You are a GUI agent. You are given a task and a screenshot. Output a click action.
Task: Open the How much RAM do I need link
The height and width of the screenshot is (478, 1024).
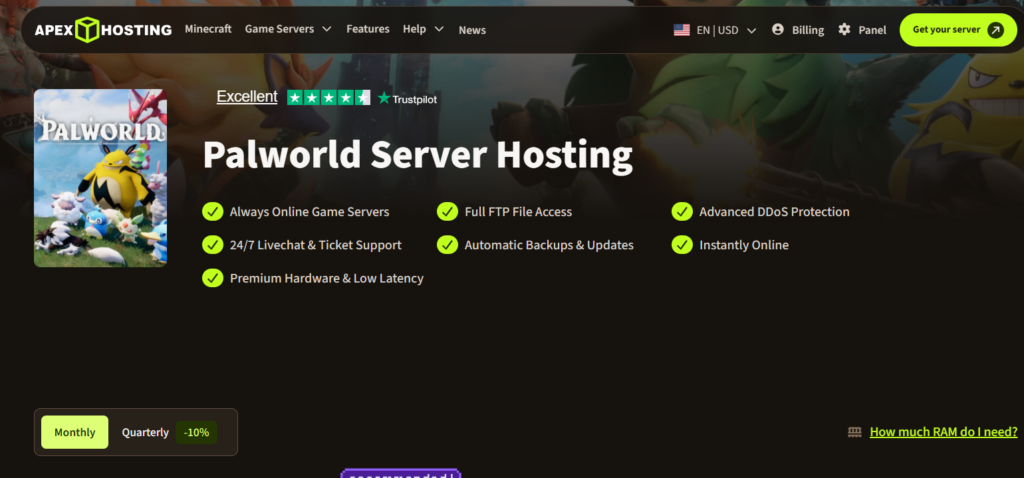pos(944,432)
